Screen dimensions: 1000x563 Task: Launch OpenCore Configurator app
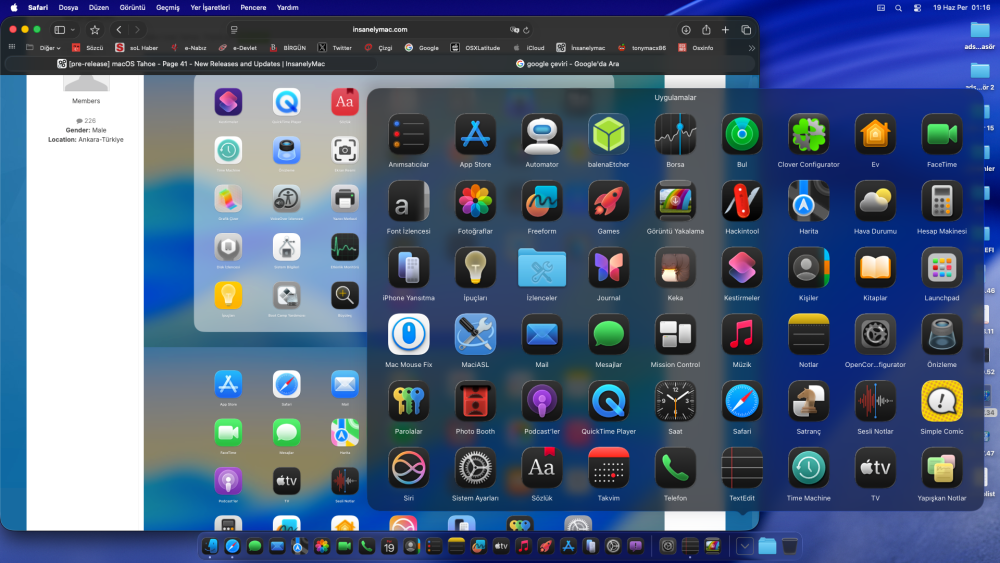875,335
